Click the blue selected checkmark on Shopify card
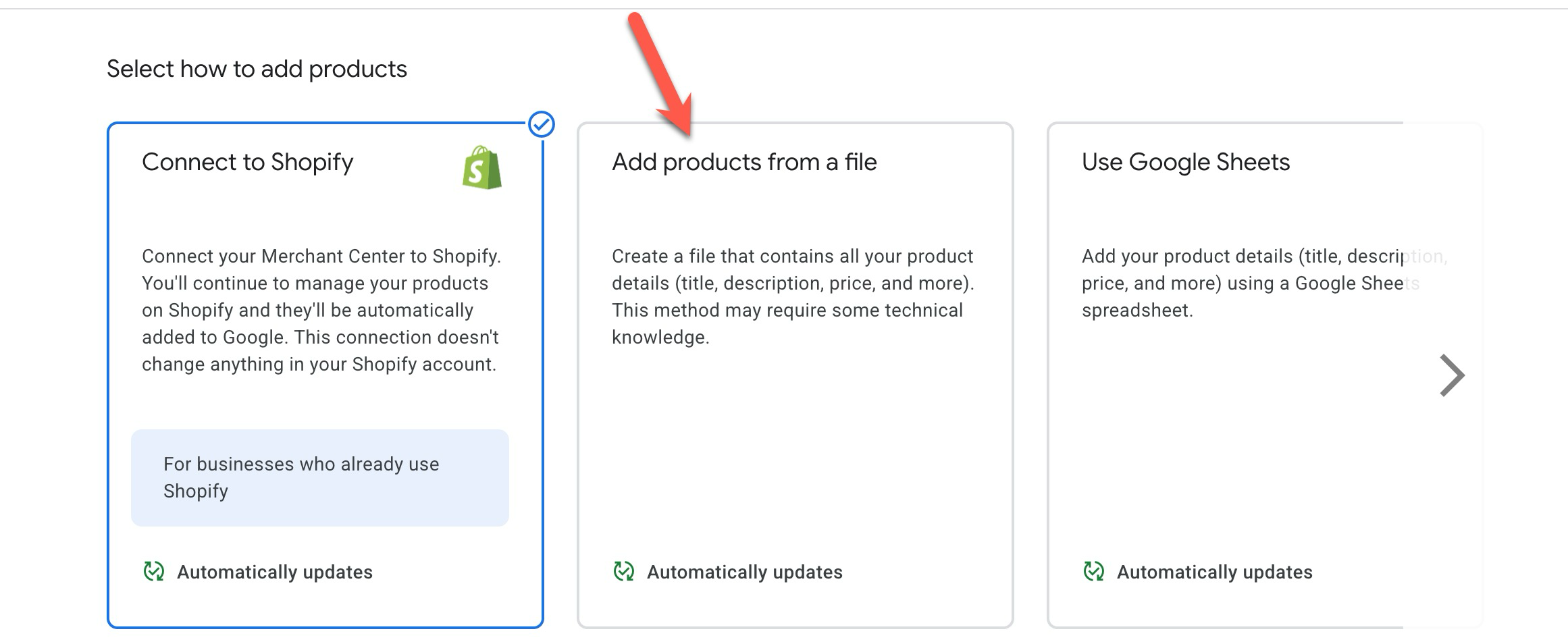The width and height of the screenshot is (1568, 644). coord(542,124)
